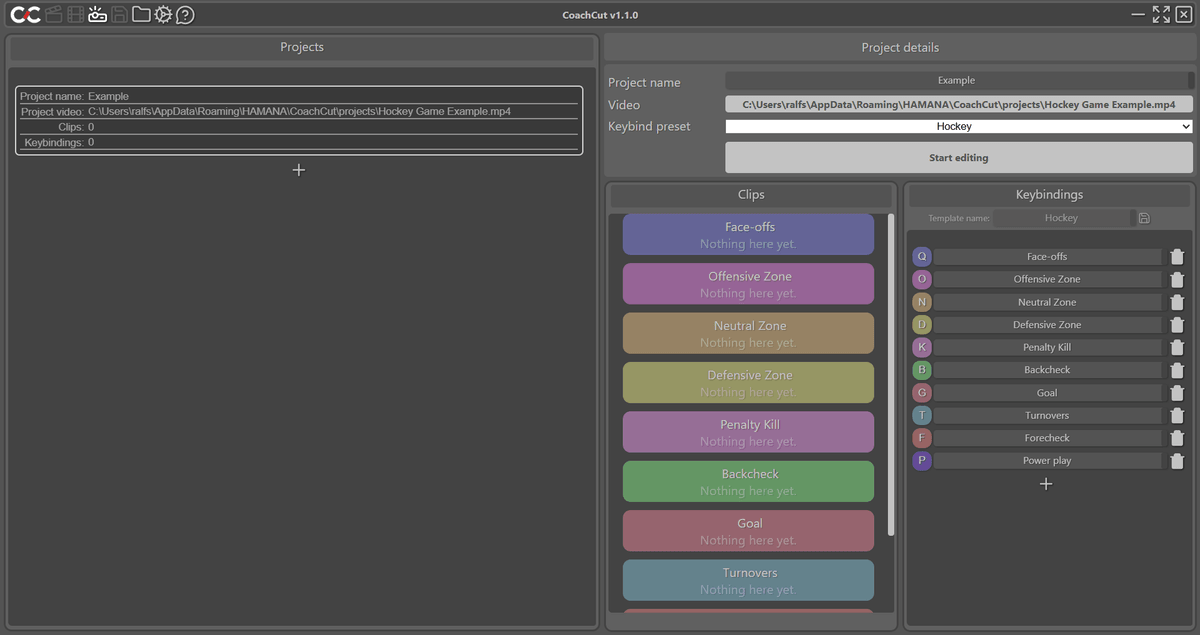This screenshot has height=635, width=1200.
Task: Delete the Face-offs keybinding
Action: click(1177, 256)
